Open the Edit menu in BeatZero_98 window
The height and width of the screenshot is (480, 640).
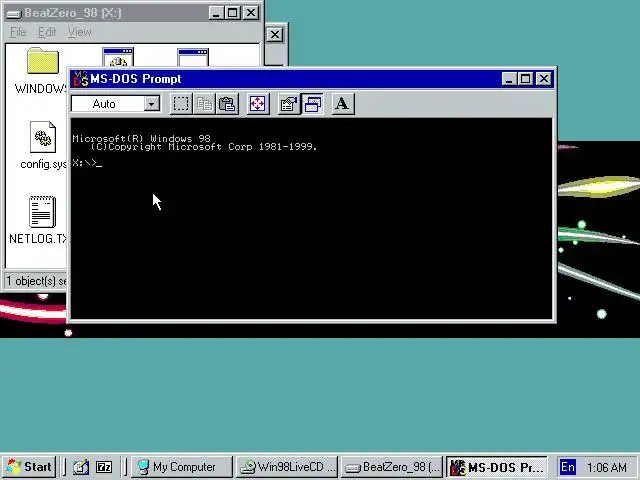47,32
